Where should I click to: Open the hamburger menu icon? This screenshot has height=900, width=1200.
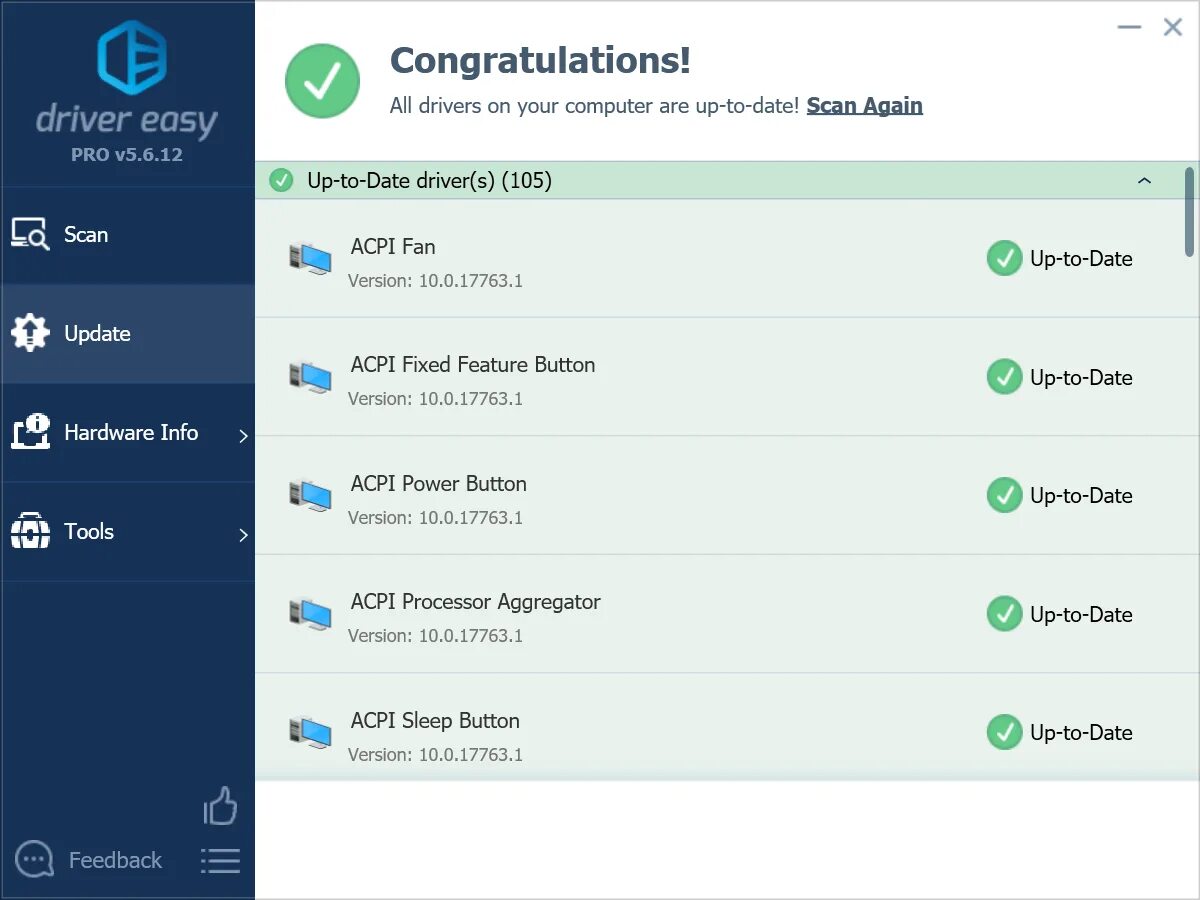pos(220,861)
